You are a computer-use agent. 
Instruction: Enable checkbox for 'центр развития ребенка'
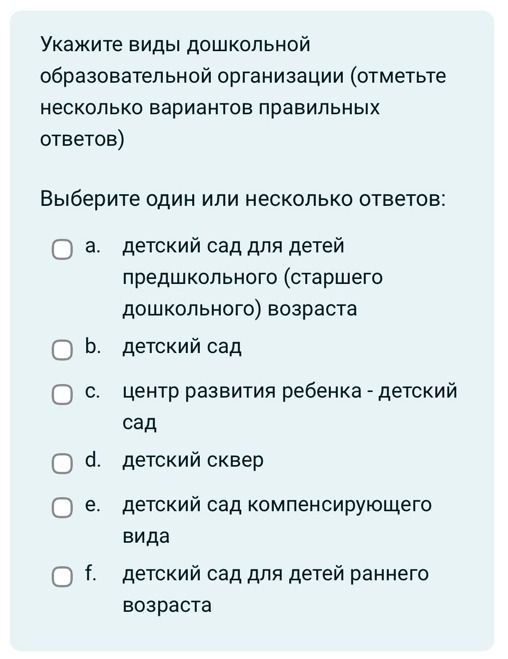pyautogui.click(x=62, y=395)
